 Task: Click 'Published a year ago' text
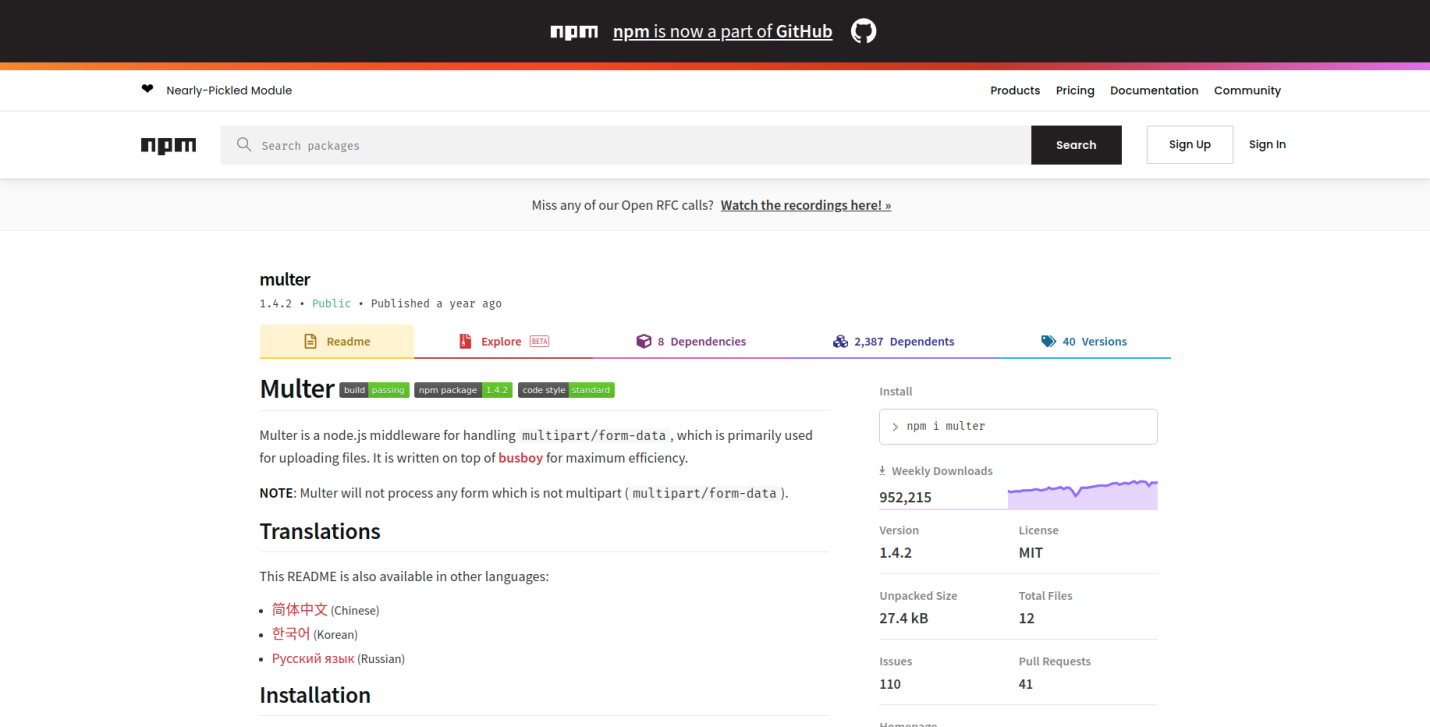(436, 303)
